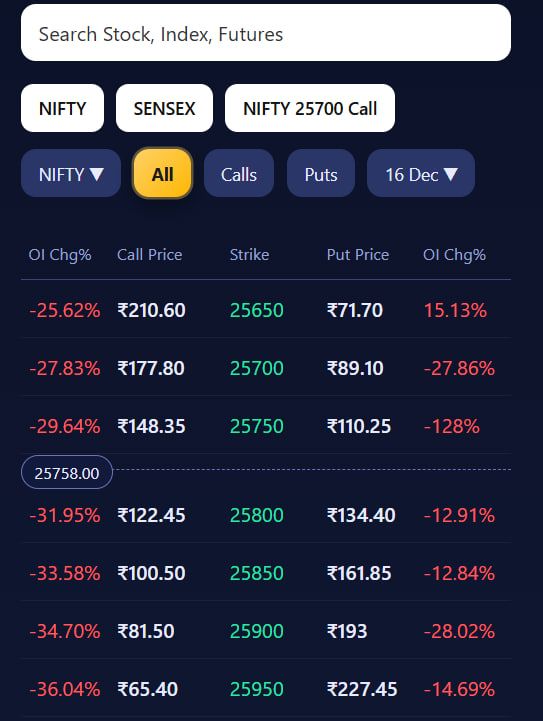The height and width of the screenshot is (721, 543).
Task: Select the SENSEX quick chip
Action: [164, 109]
